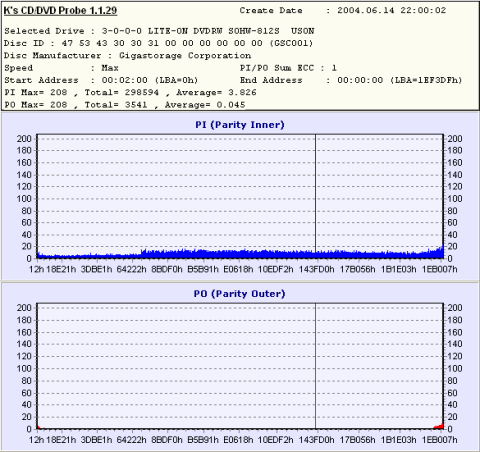Click 8BDF0h label under PO chart
This screenshot has width=480, height=452.
pyautogui.click(x=167, y=440)
